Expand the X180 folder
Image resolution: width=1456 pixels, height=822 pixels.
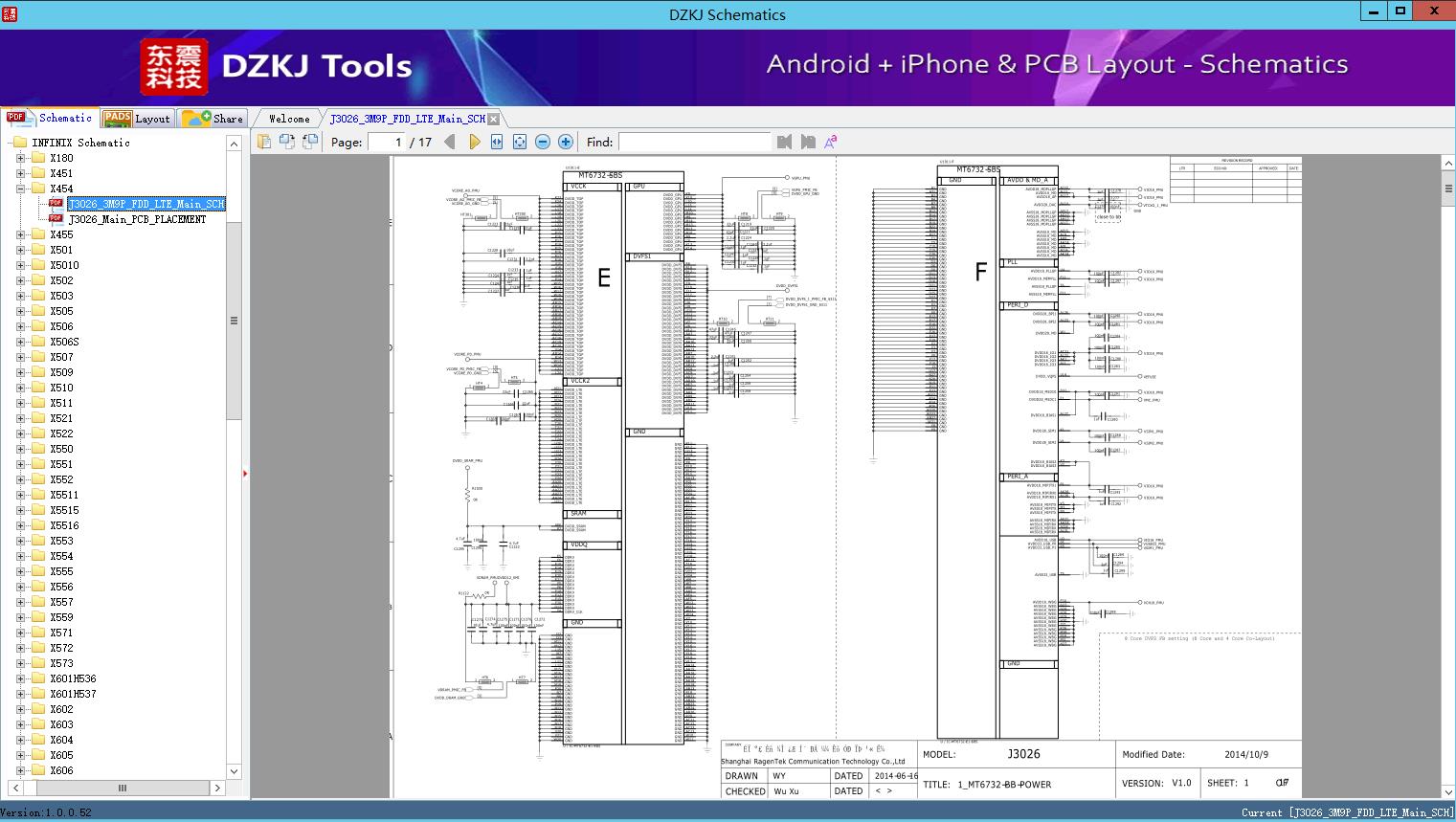click(21, 158)
